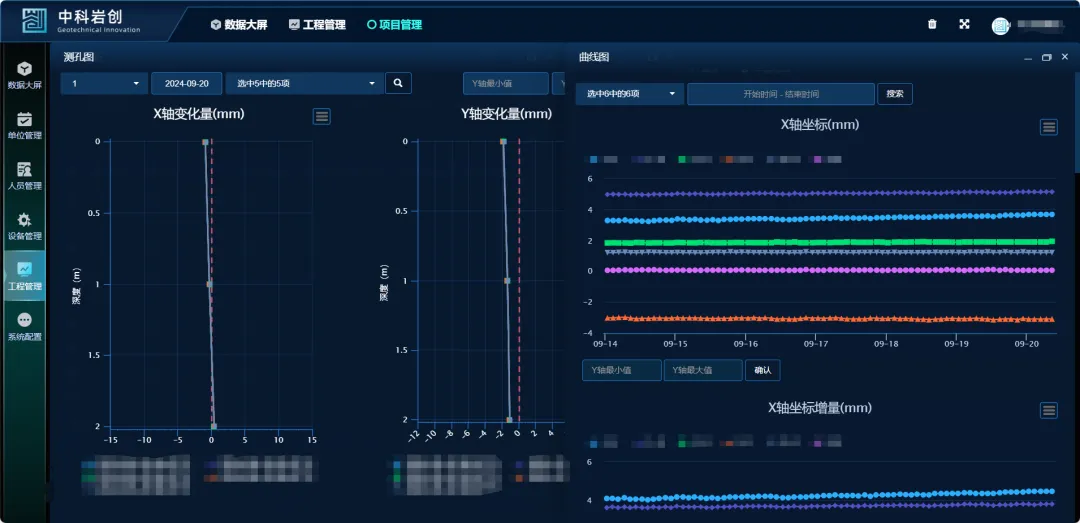The height and width of the screenshot is (523, 1080).
Task: Go to 系统配置 in the sidebar
Action: (24, 327)
